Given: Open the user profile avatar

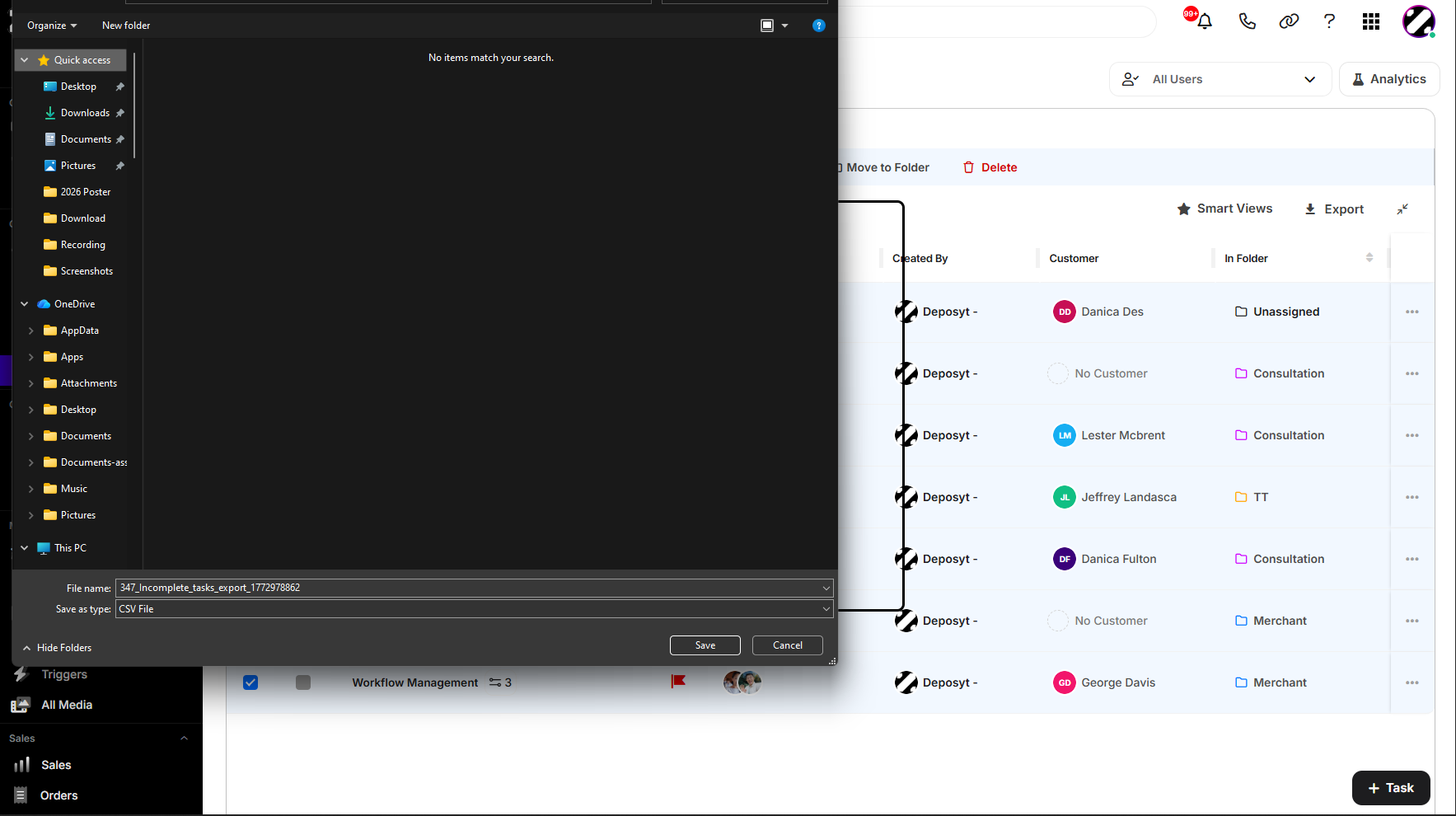Looking at the screenshot, I should [1419, 21].
